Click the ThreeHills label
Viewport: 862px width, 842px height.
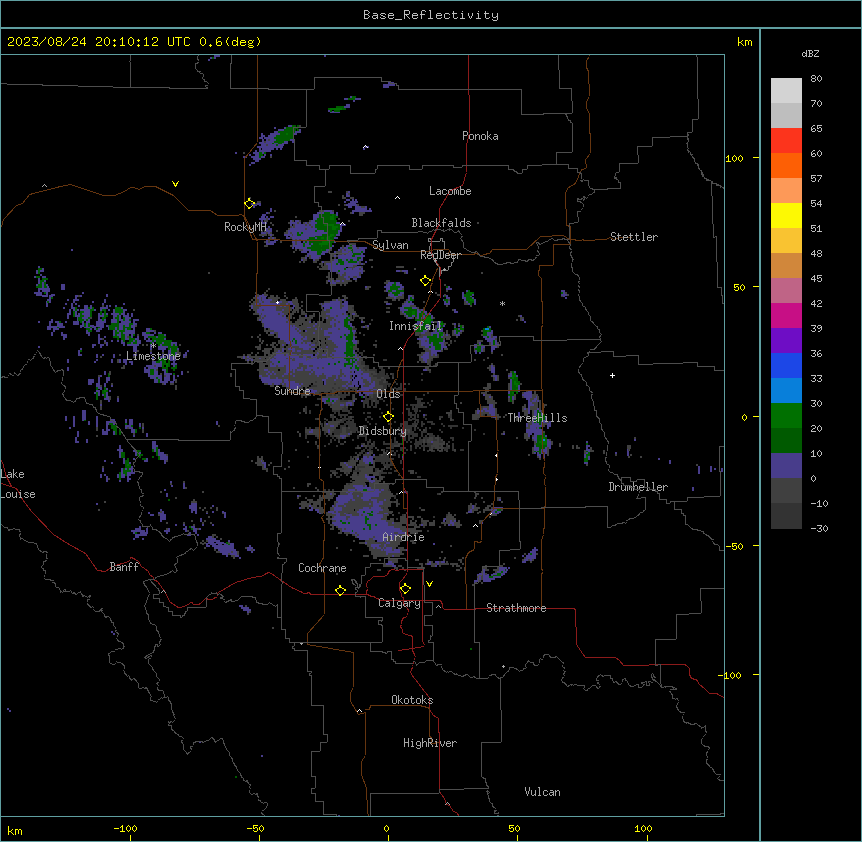pos(537,418)
